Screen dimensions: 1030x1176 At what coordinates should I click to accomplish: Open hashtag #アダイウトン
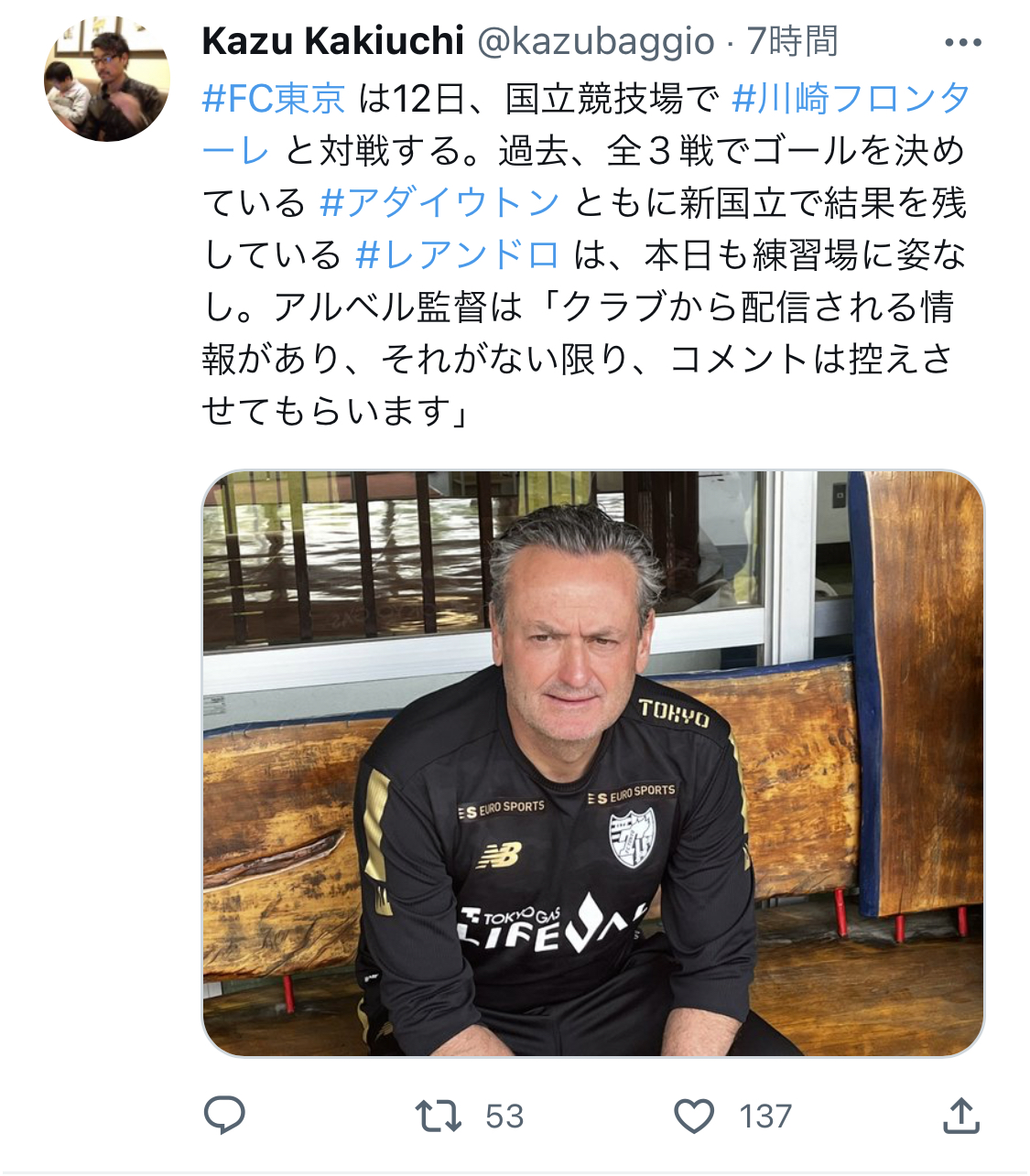coord(439,202)
